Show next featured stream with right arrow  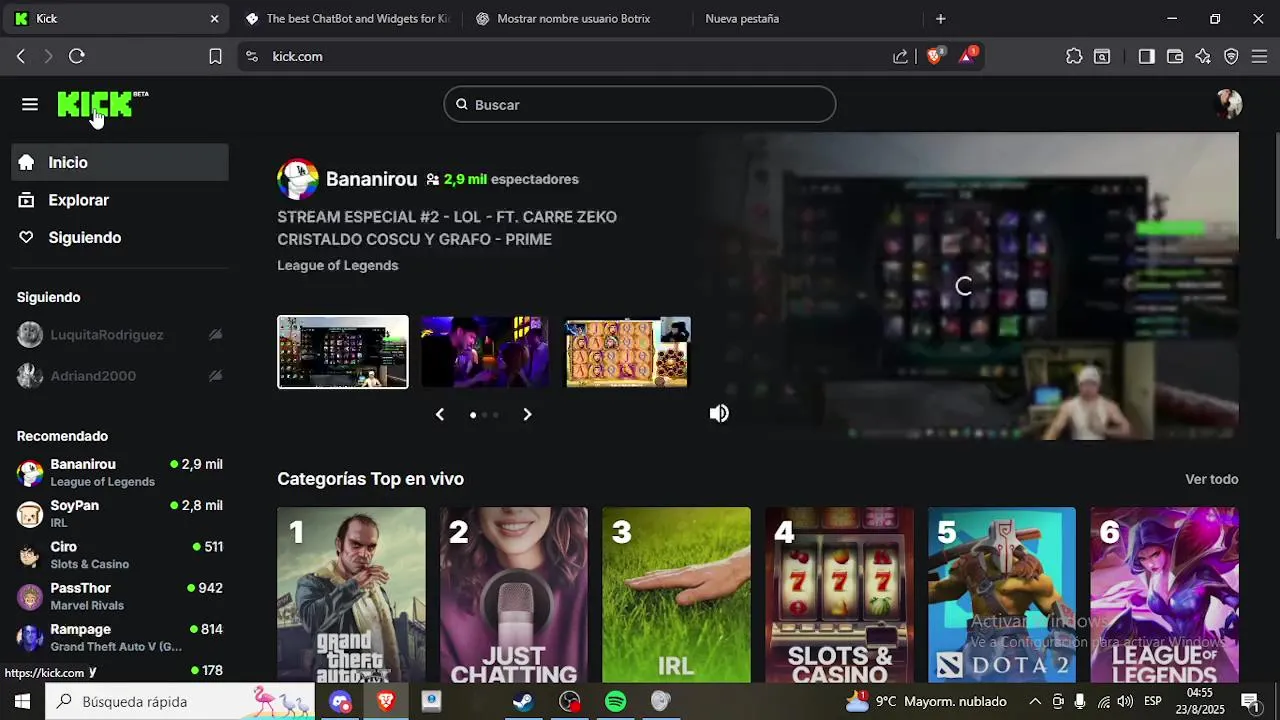click(x=527, y=414)
